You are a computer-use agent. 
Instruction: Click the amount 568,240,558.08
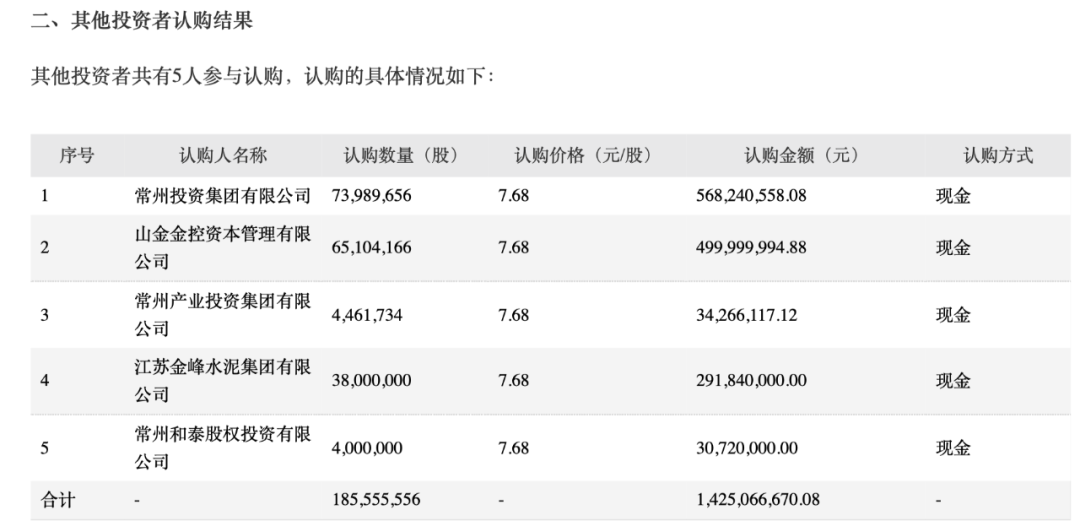tap(751, 196)
